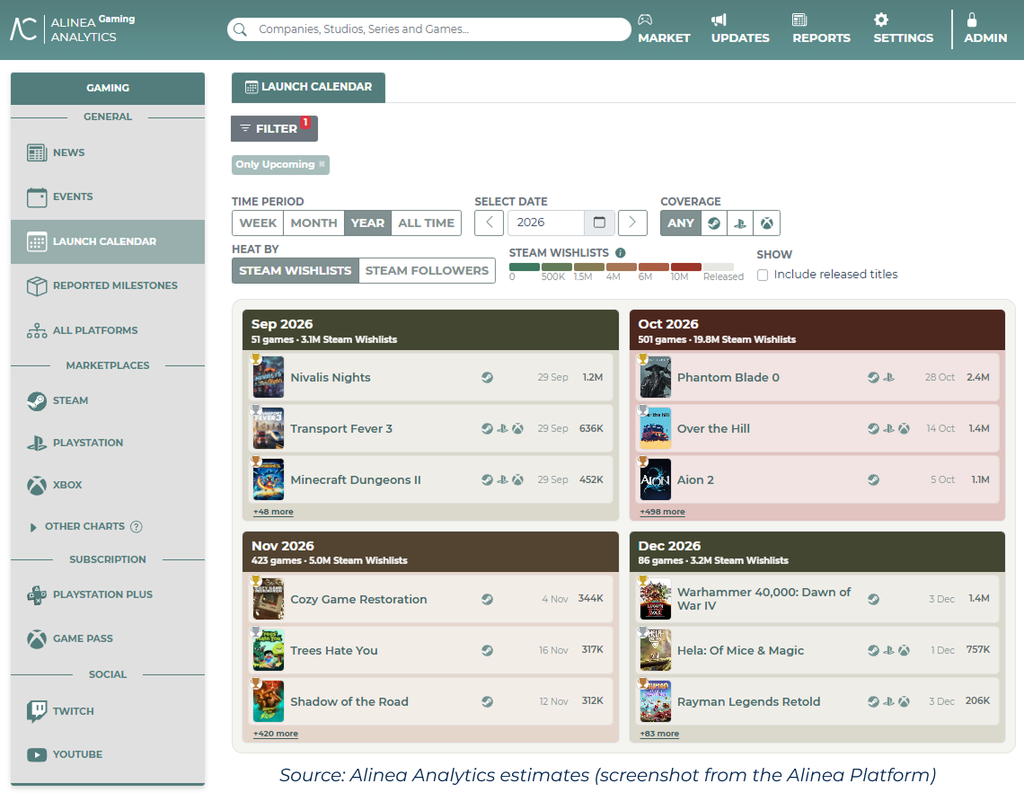Open All Platforms hierarchy icon
Image resolution: width=1024 pixels, height=799 pixels.
click(x=37, y=331)
